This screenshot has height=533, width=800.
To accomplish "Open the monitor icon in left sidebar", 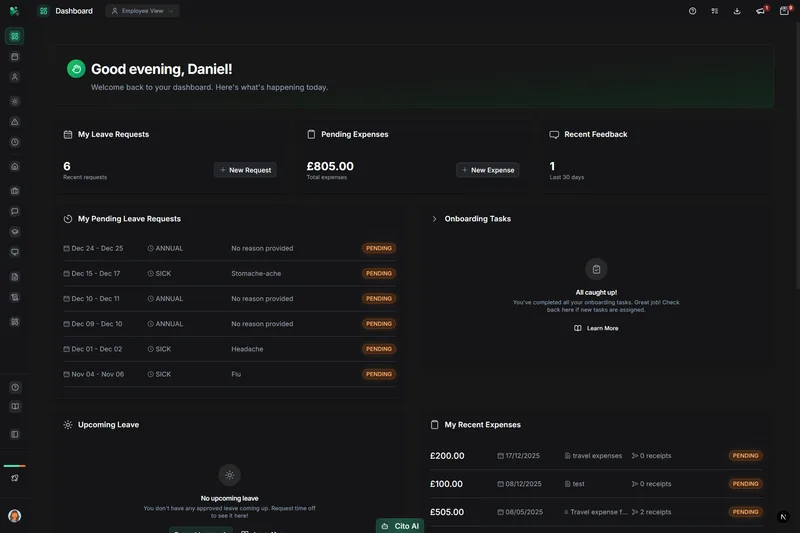I will (15, 252).
